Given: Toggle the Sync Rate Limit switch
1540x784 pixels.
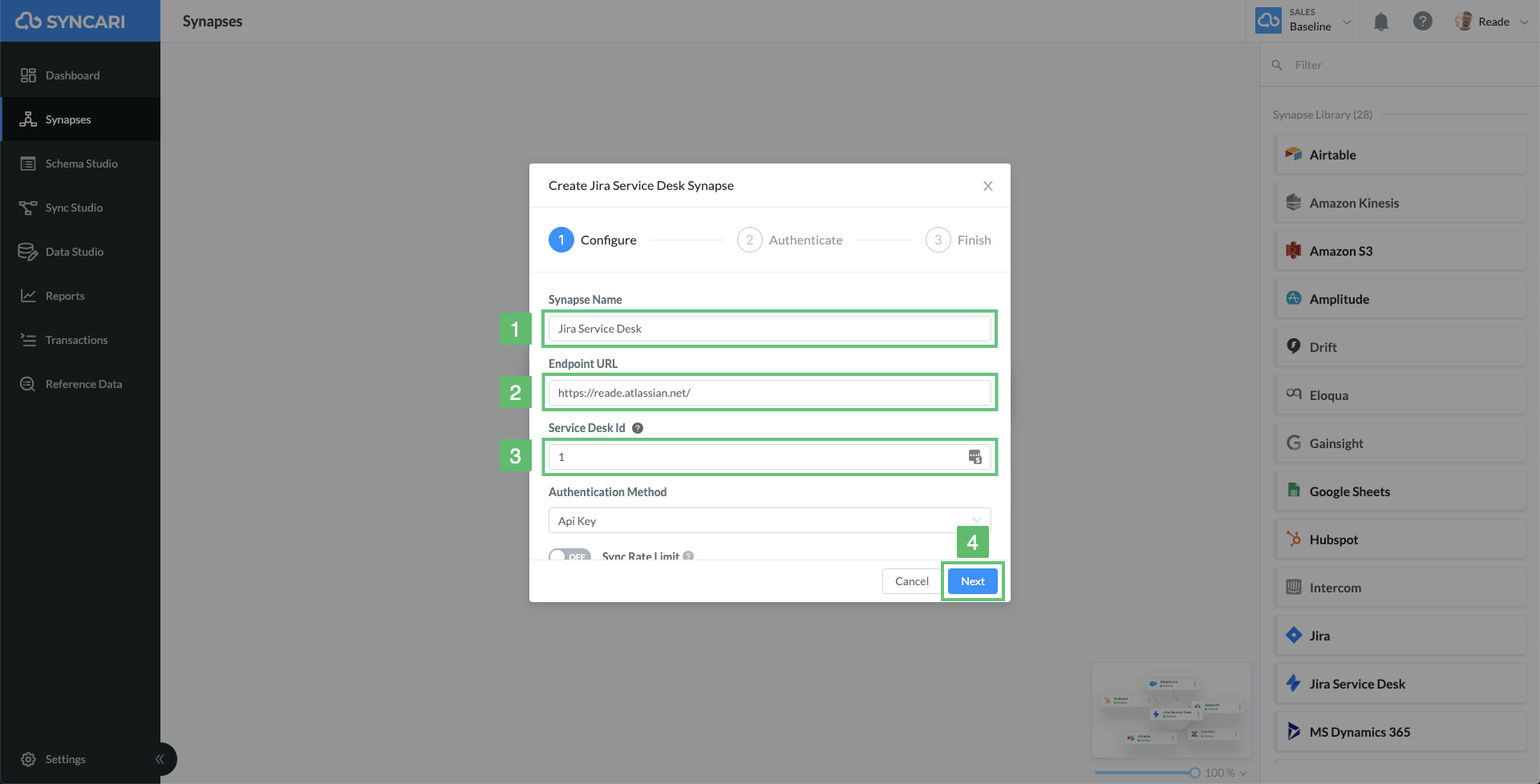Looking at the screenshot, I should tap(570, 556).
